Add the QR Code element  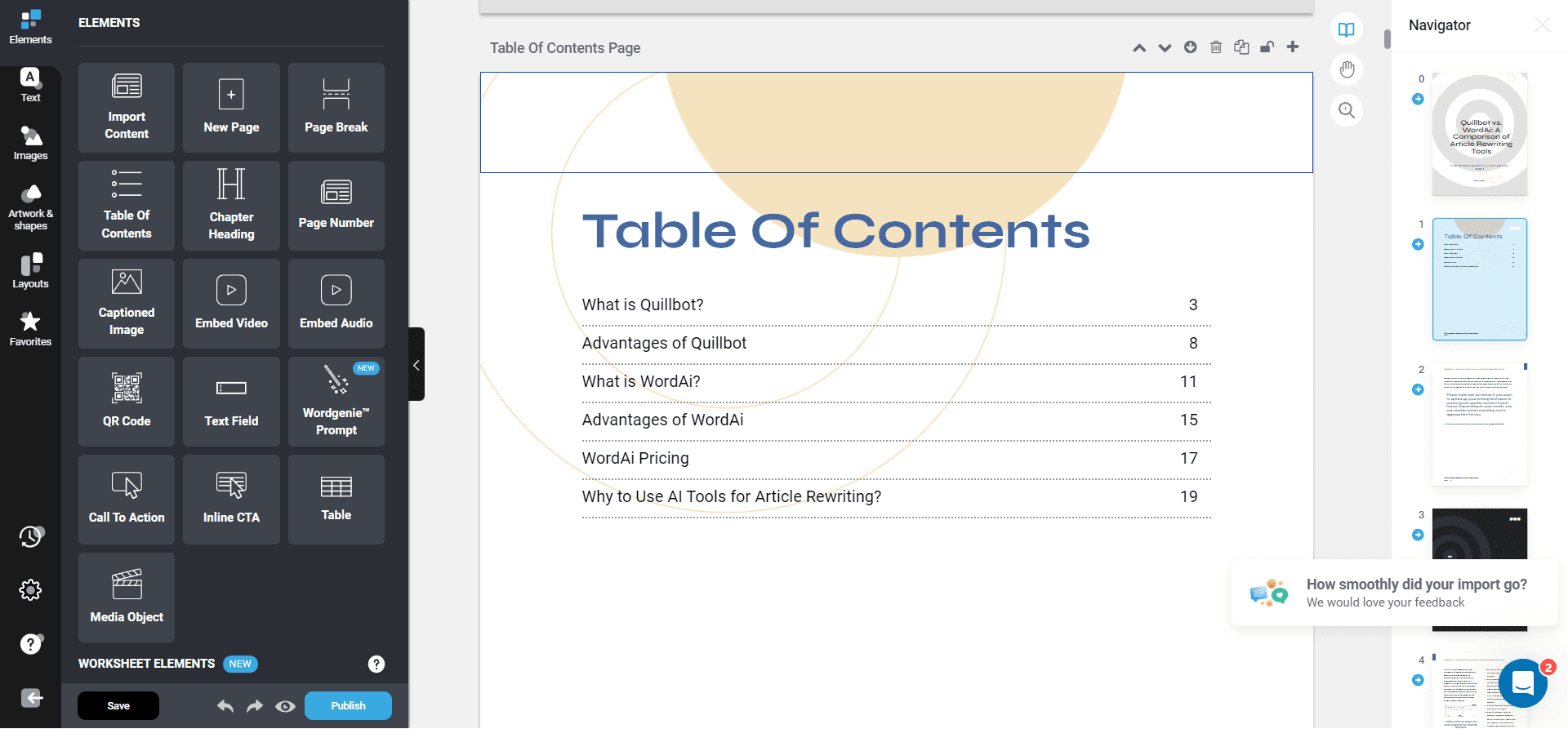127,401
